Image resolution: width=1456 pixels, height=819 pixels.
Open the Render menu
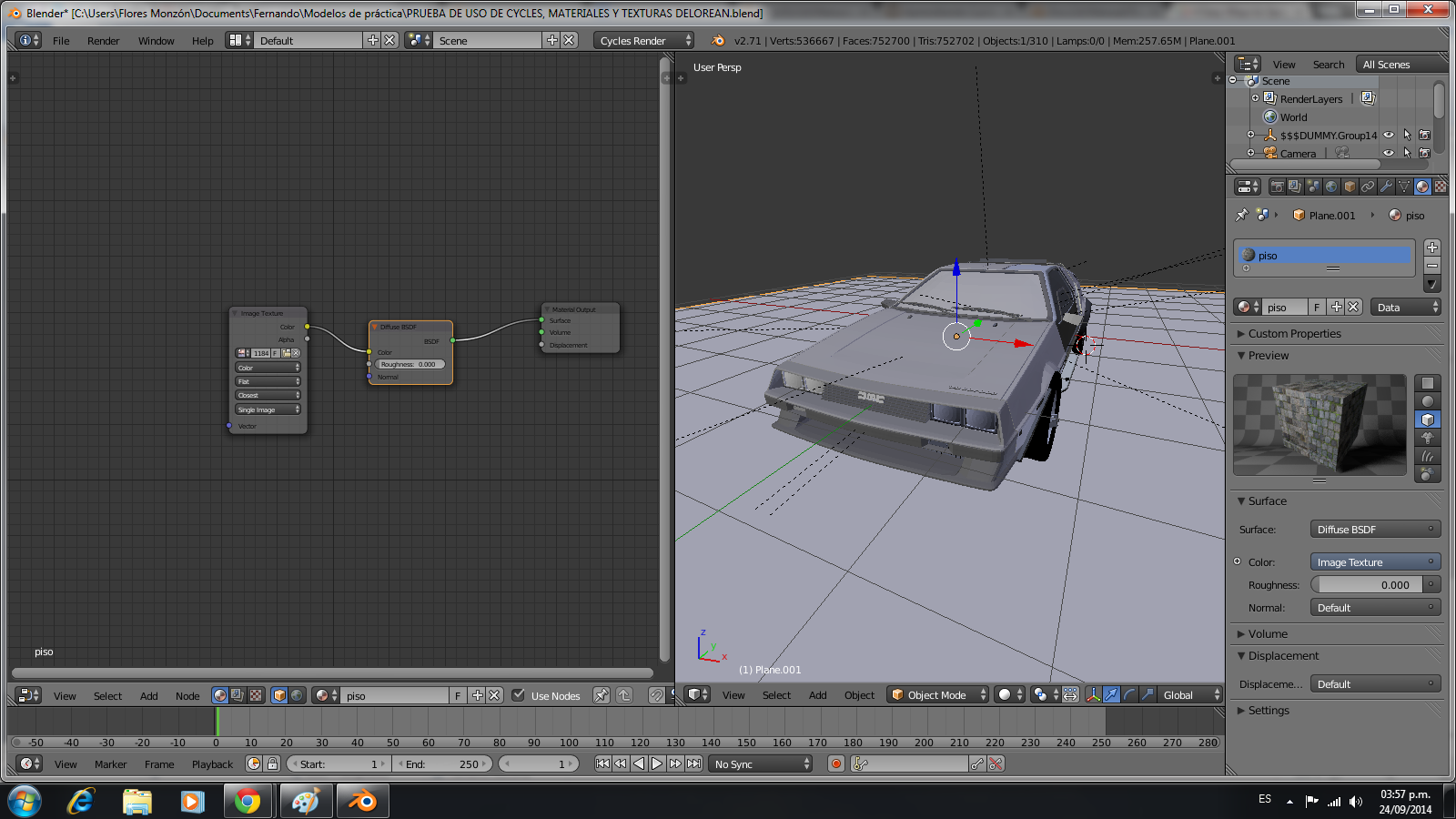tap(103, 41)
